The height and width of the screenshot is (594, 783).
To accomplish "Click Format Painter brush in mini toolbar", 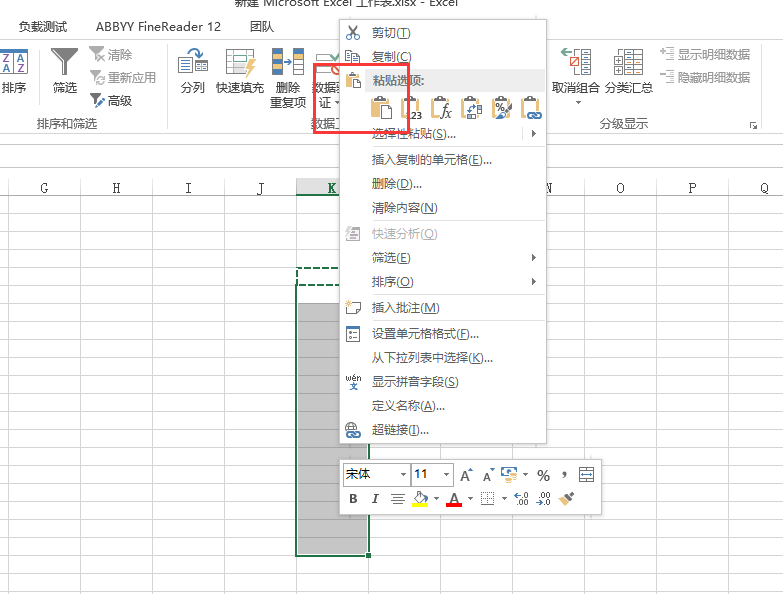I will pos(566,499).
